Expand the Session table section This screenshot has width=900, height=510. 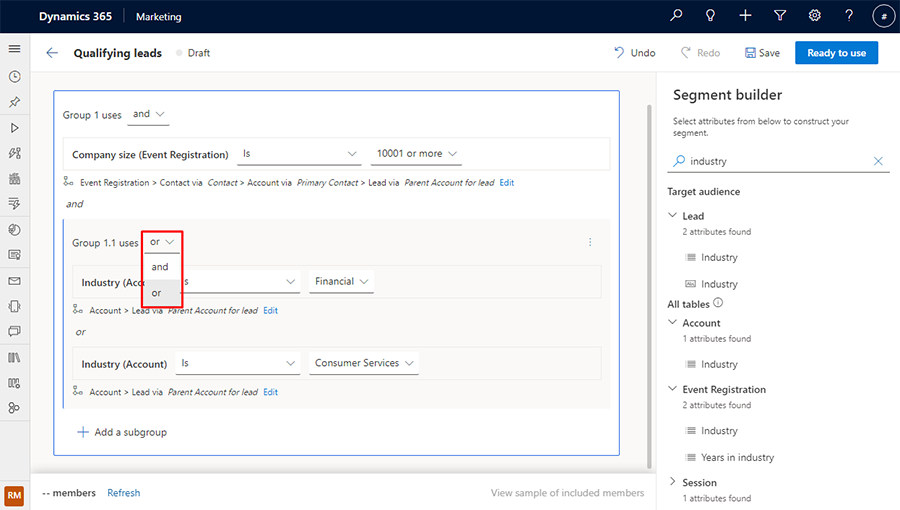coord(672,483)
